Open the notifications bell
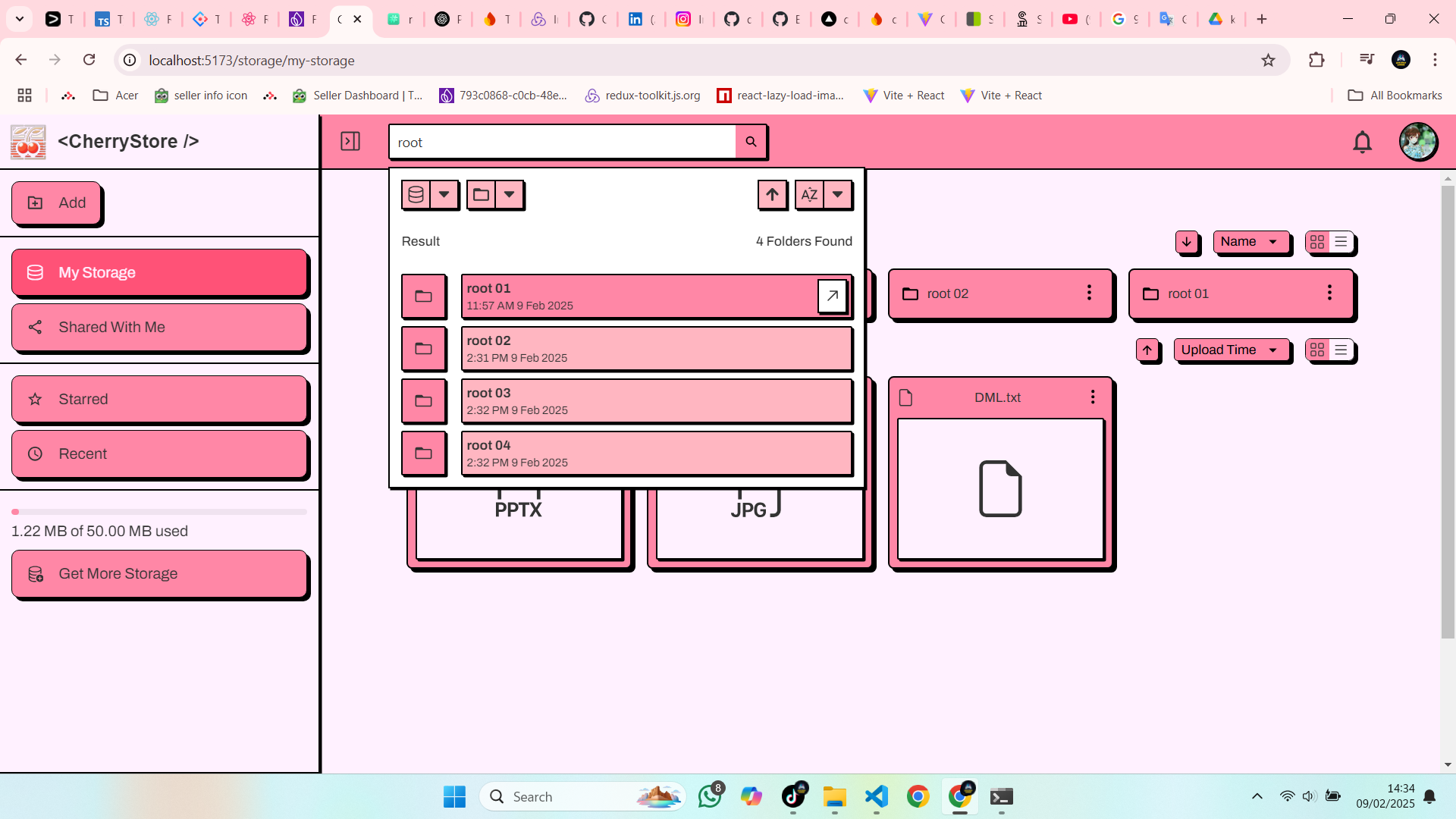1456x819 pixels. pyautogui.click(x=1362, y=142)
